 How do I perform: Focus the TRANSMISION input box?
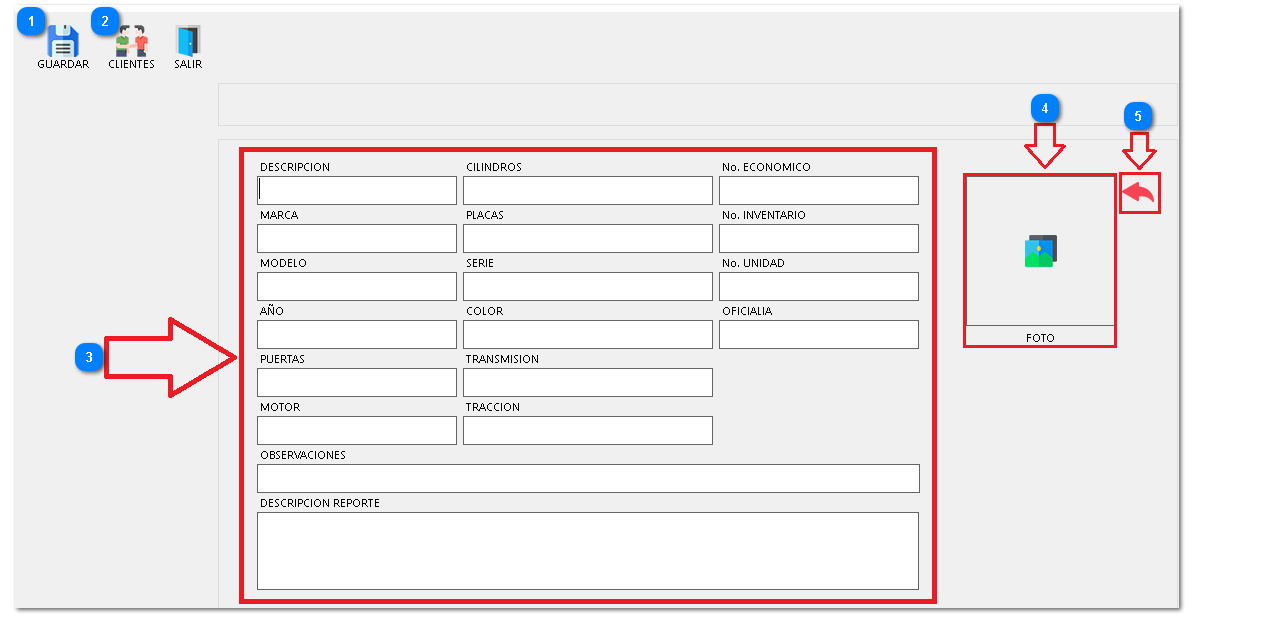588,382
